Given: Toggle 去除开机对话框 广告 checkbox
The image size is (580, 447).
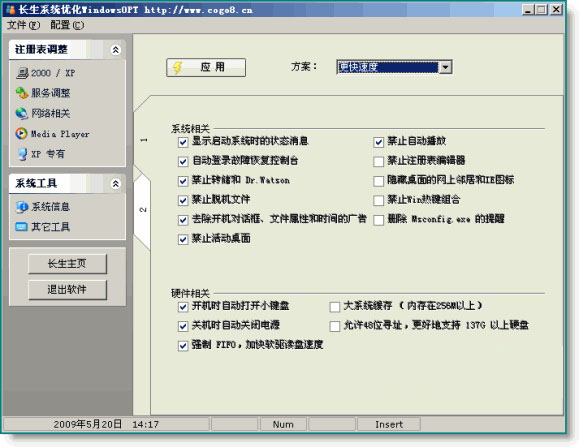Looking at the screenshot, I should pyautogui.click(x=183, y=220).
